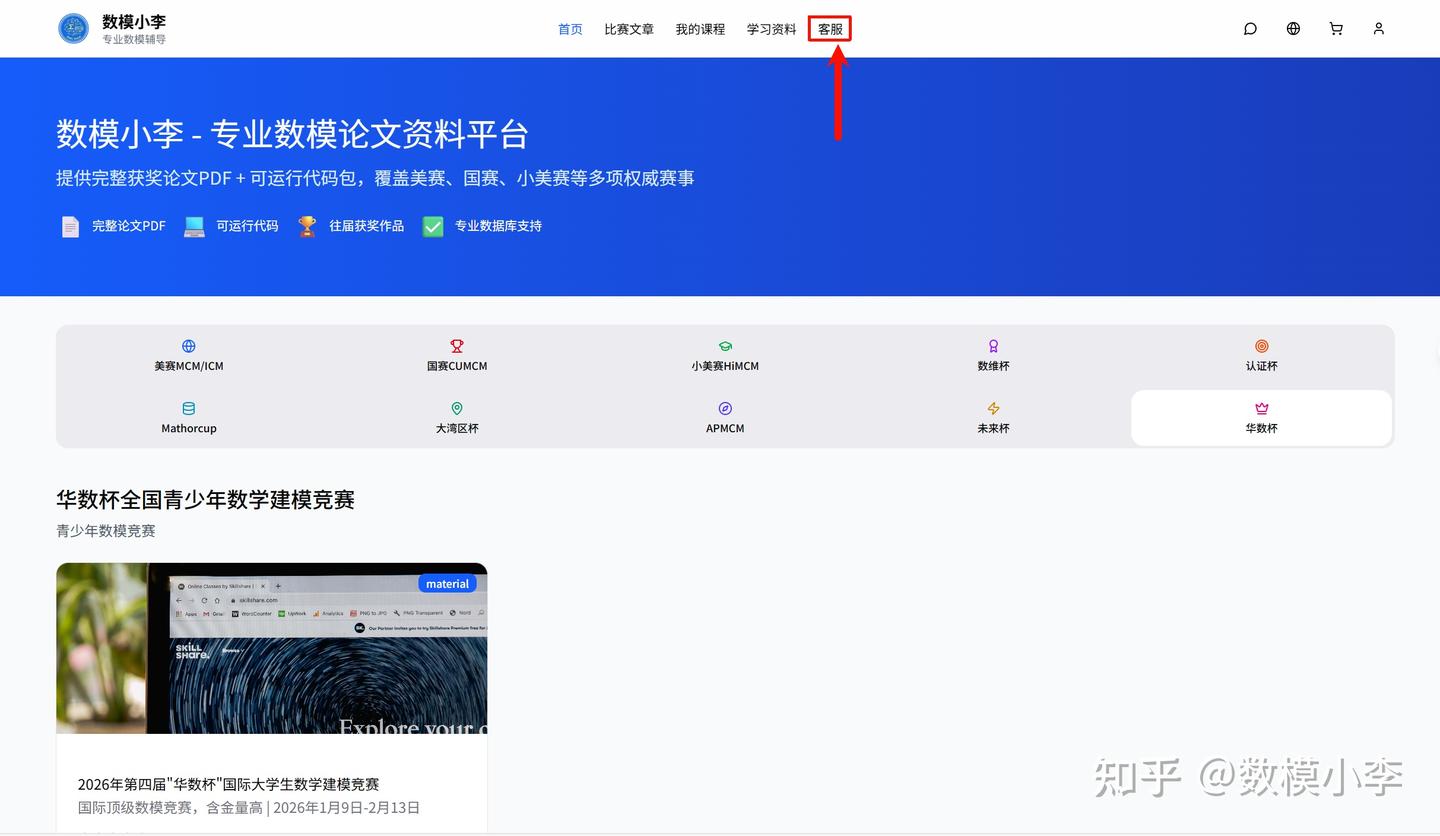The height and width of the screenshot is (836, 1440).
Task: Open the 我的课程 menu item
Action: point(700,29)
